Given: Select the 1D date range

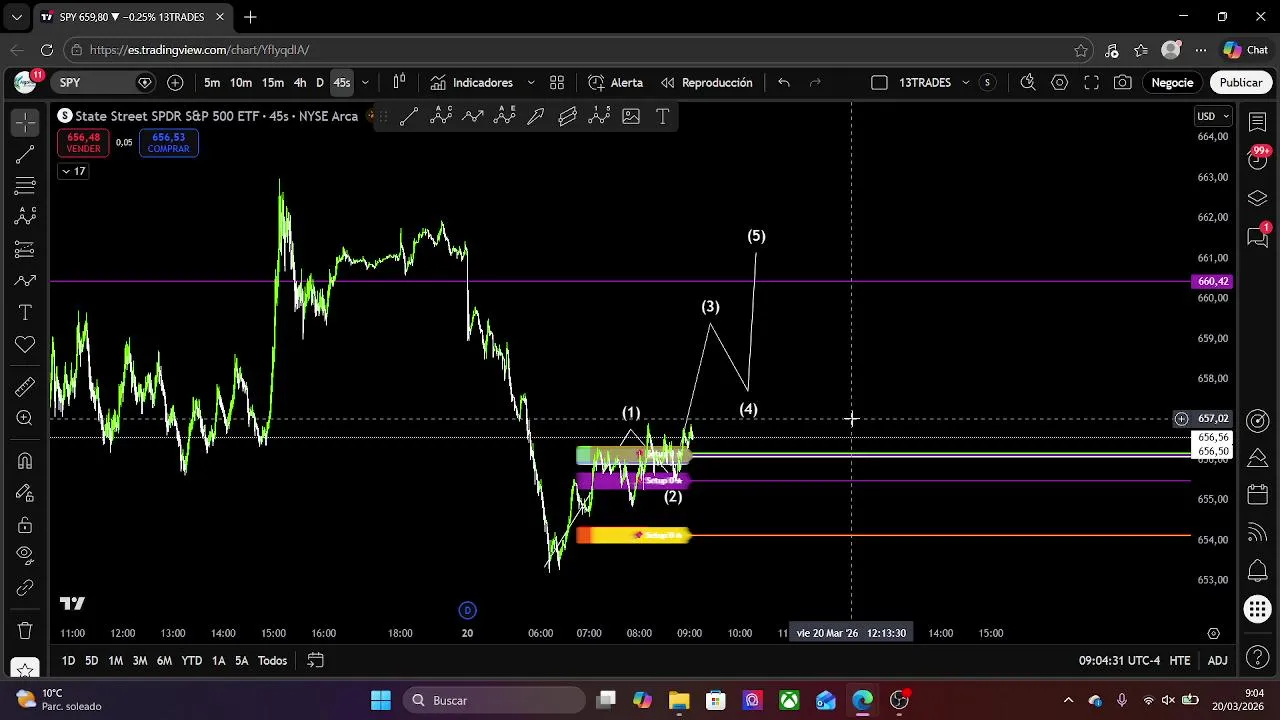Looking at the screenshot, I should (x=68, y=661).
